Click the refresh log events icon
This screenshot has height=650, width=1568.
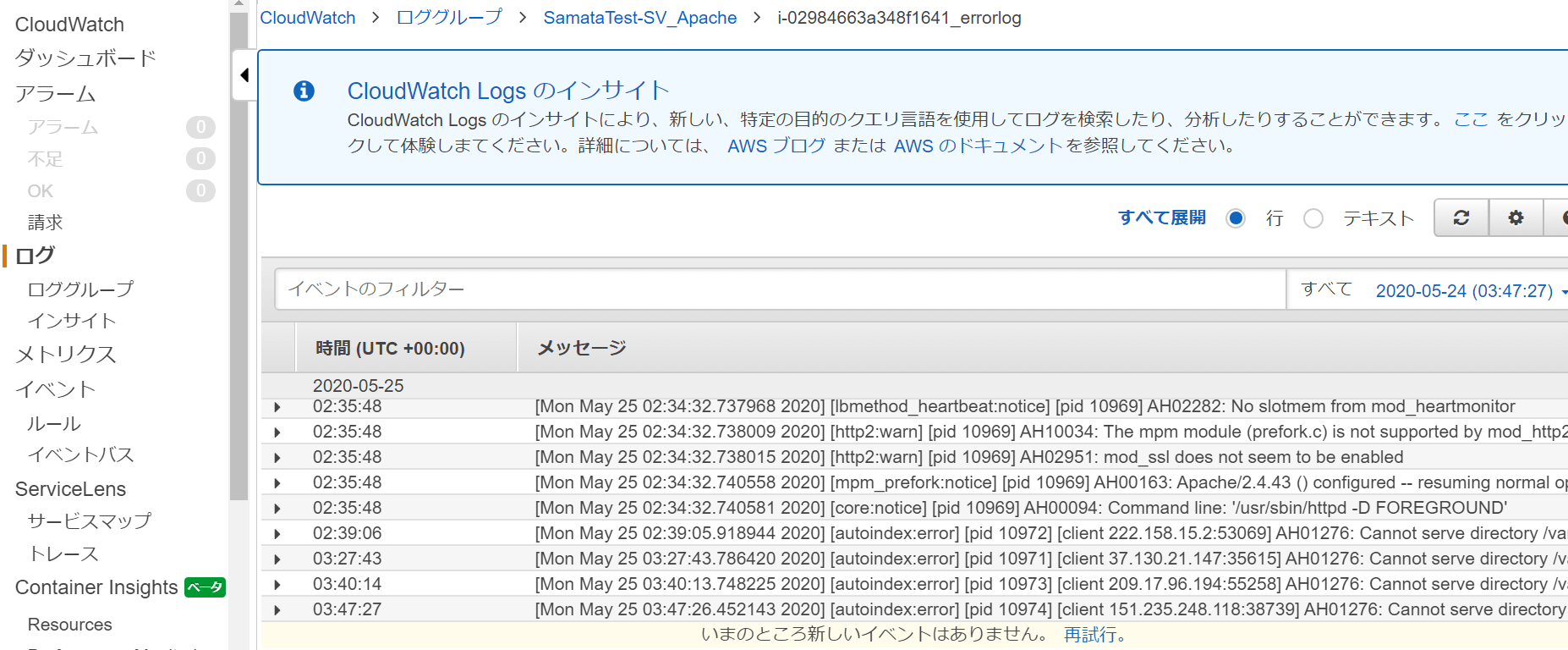click(1461, 218)
